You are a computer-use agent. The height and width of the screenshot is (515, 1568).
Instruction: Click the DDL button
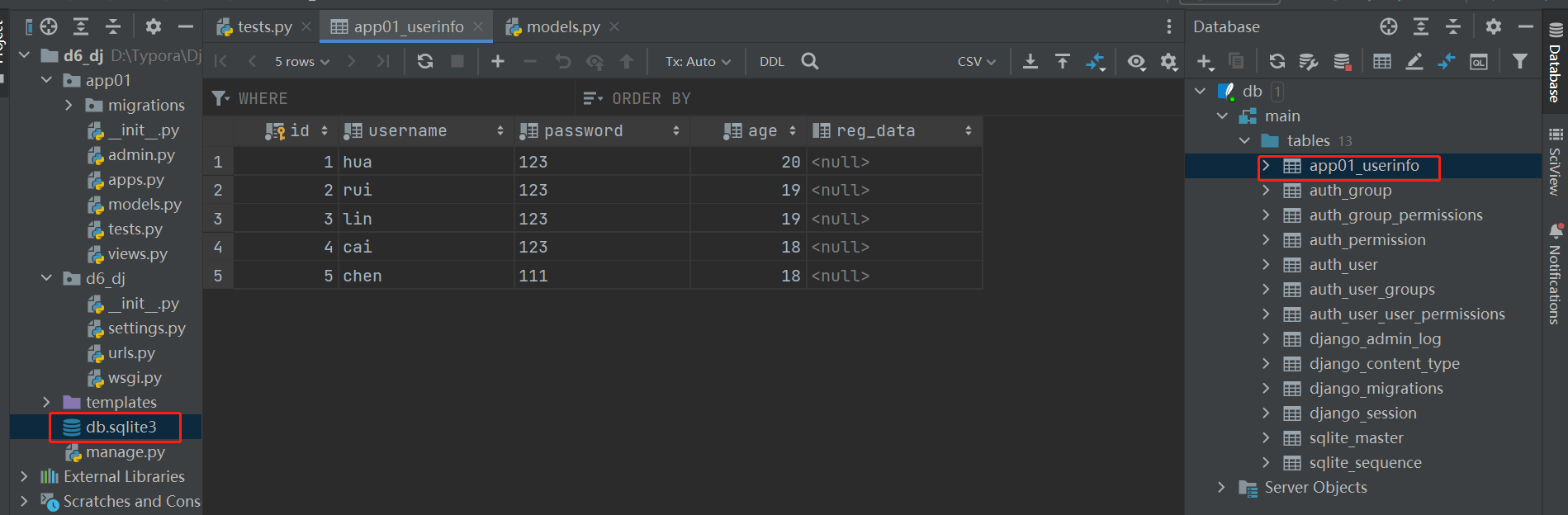[x=771, y=61]
